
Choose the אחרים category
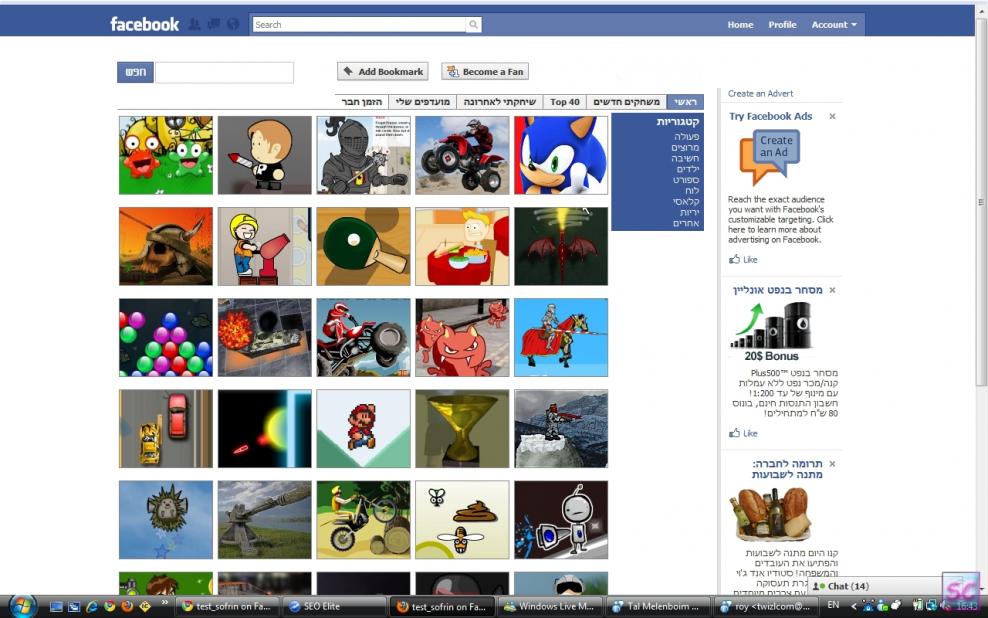[686, 223]
